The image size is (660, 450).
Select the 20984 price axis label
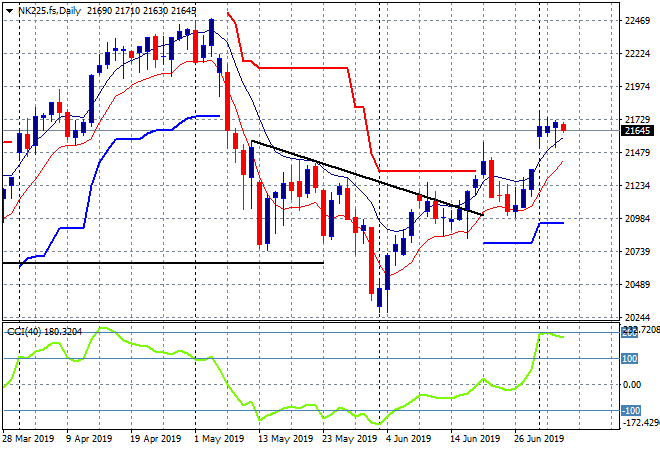pos(637,218)
